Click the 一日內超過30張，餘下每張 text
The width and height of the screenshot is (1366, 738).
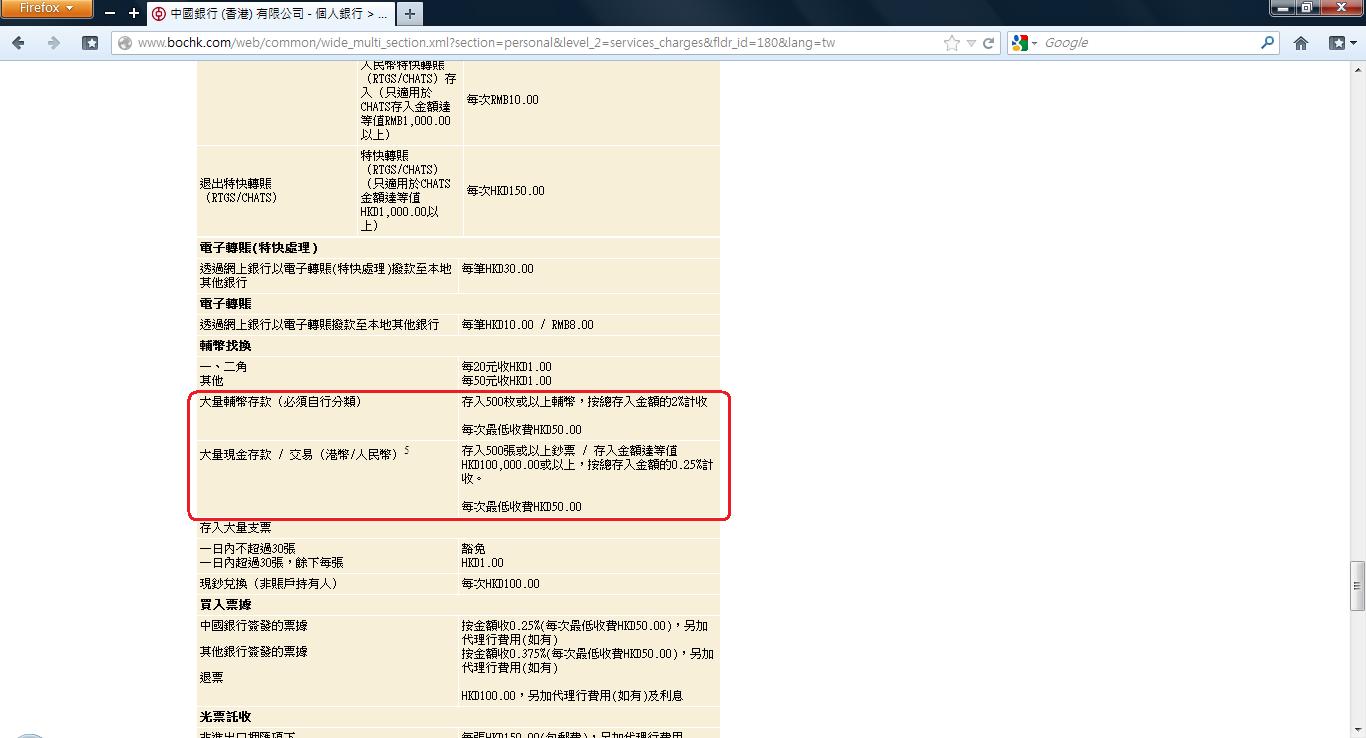click(271, 563)
